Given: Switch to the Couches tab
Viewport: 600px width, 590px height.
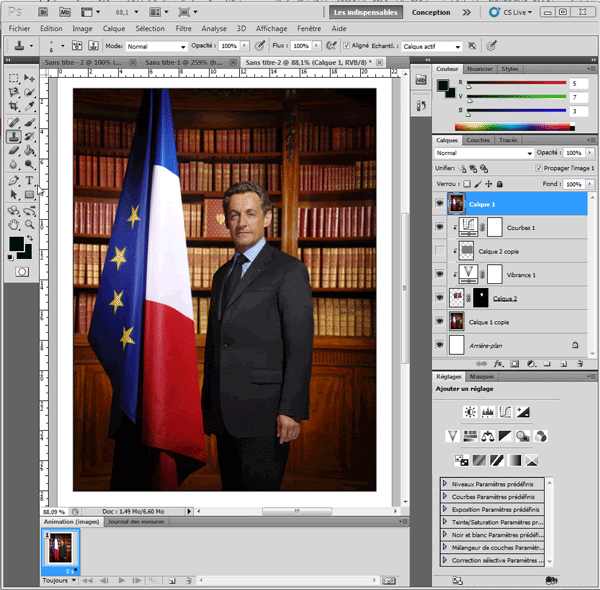Looking at the screenshot, I should point(478,140).
